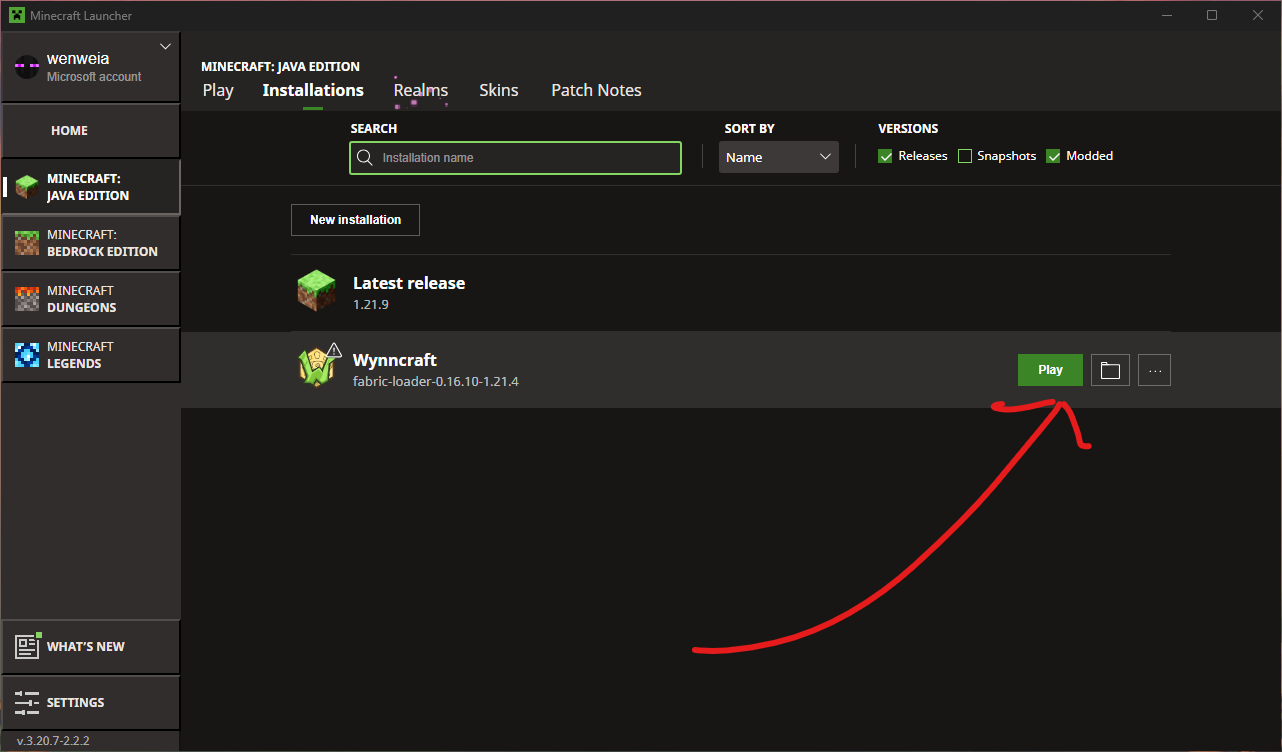The height and width of the screenshot is (752, 1282).
Task: Click the Wynncraft installation icon
Action: 317,366
